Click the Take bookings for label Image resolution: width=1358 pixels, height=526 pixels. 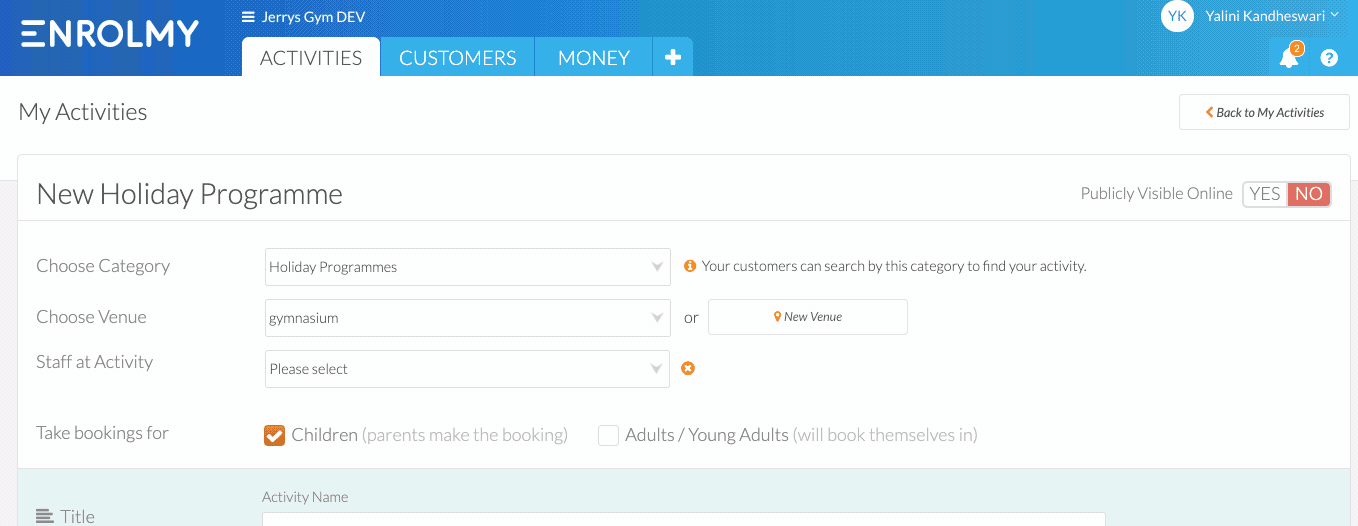(102, 433)
